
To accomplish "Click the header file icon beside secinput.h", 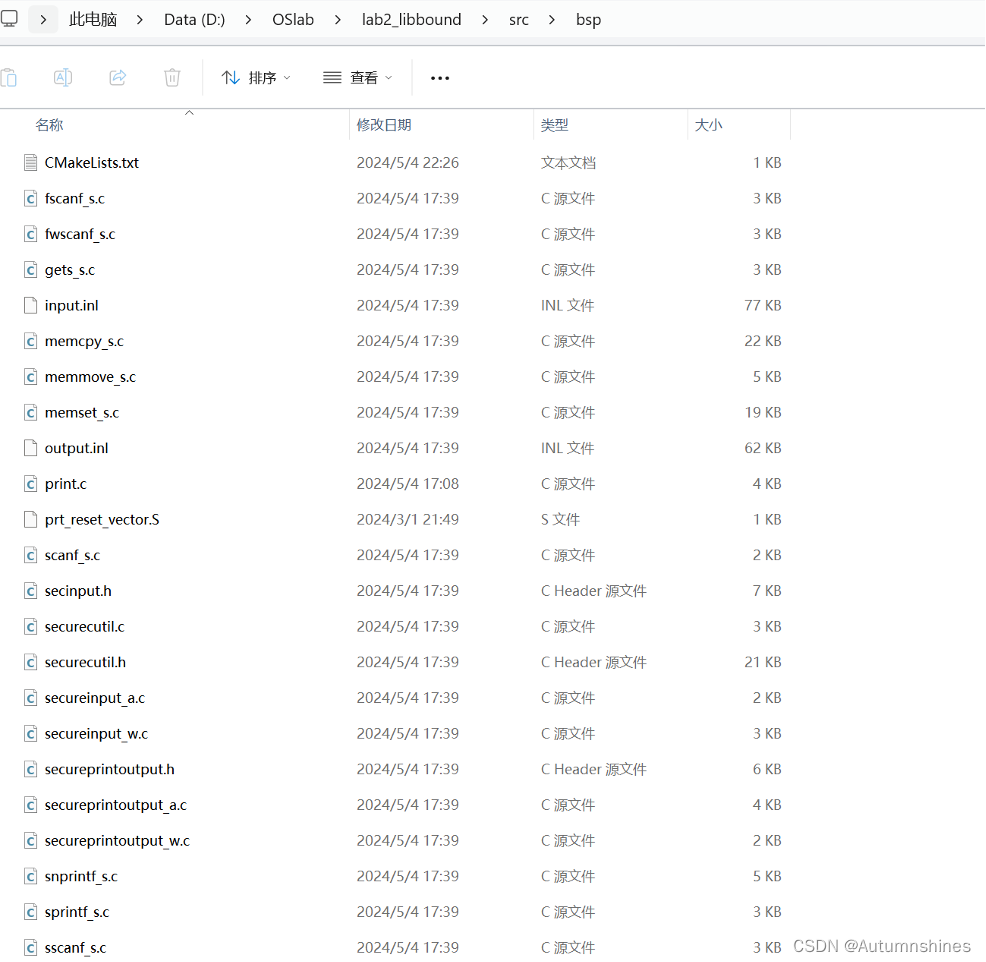I will tap(30, 590).
